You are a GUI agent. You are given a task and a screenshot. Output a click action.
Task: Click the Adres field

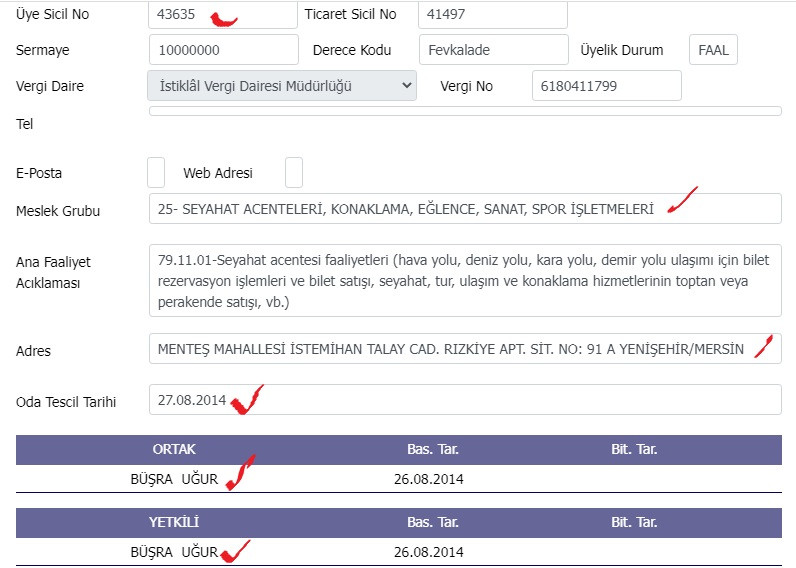pos(465,349)
